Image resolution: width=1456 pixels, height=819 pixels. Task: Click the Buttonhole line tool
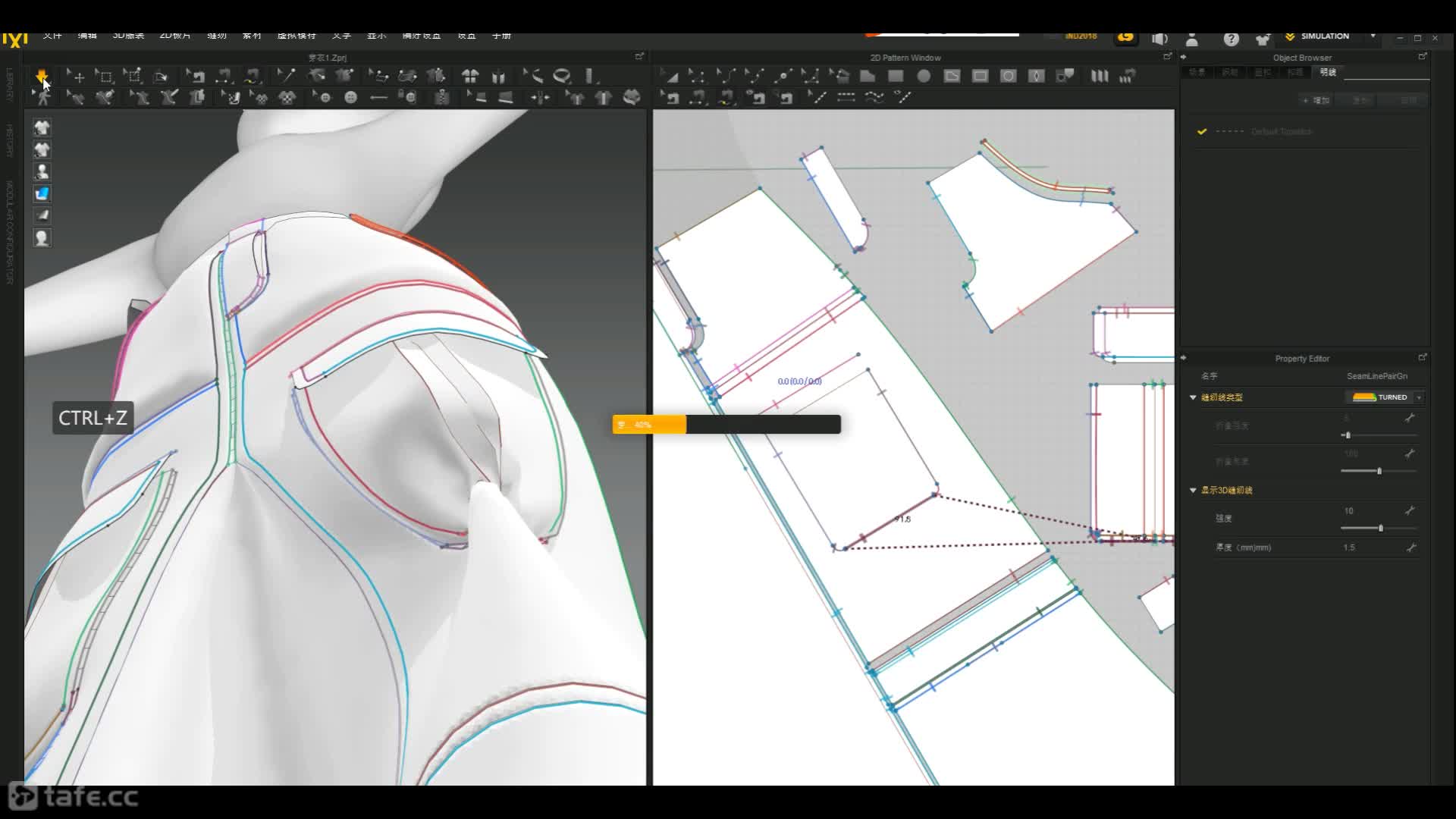pos(378,97)
